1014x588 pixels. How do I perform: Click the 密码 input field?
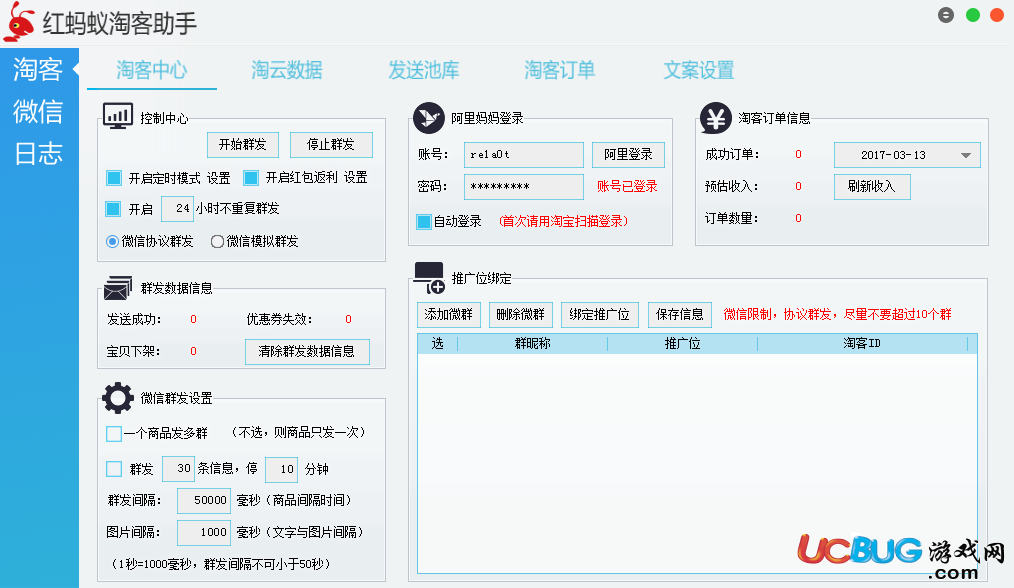[524, 187]
